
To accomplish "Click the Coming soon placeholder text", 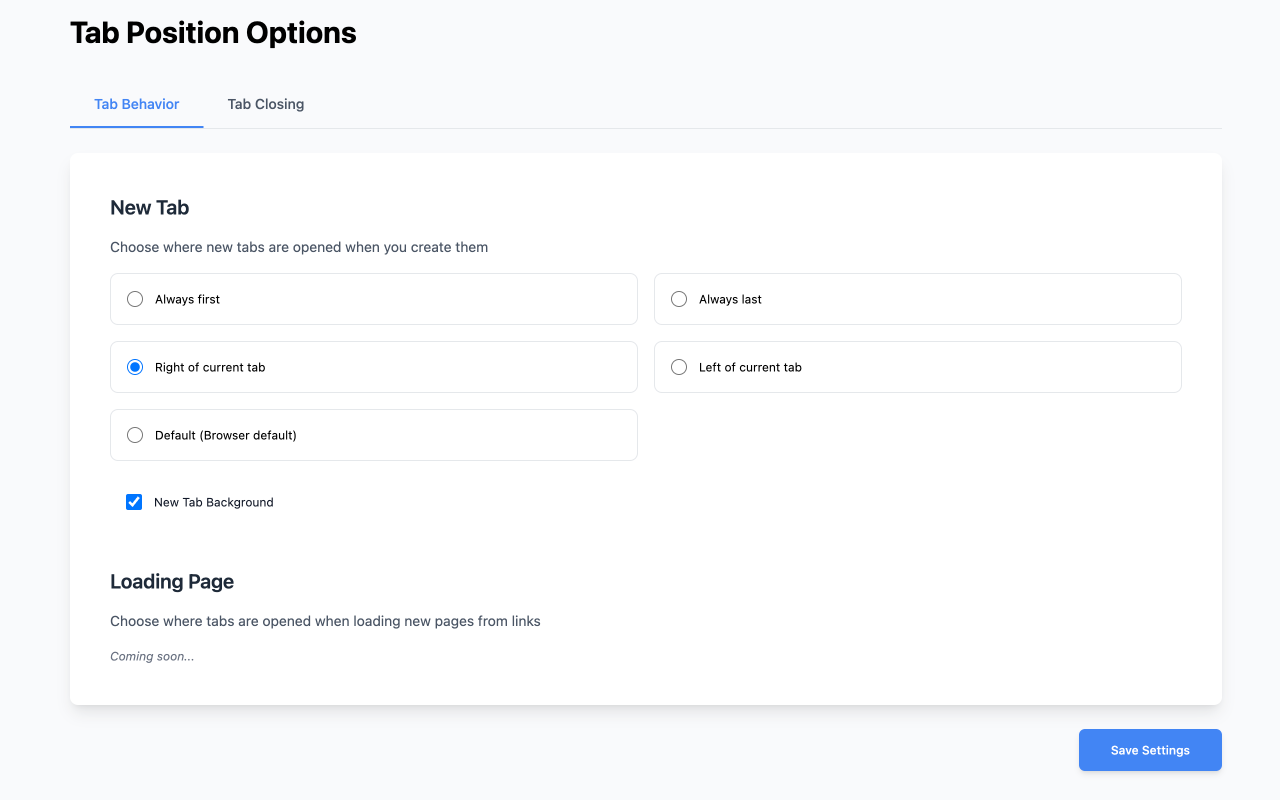I will coord(152,656).
